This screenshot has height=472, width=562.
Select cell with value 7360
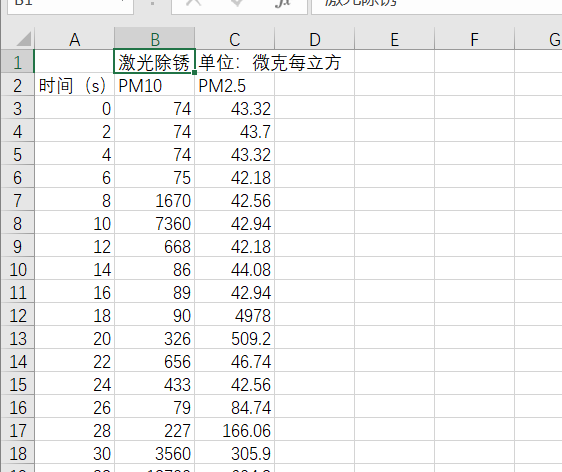(x=154, y=224)
